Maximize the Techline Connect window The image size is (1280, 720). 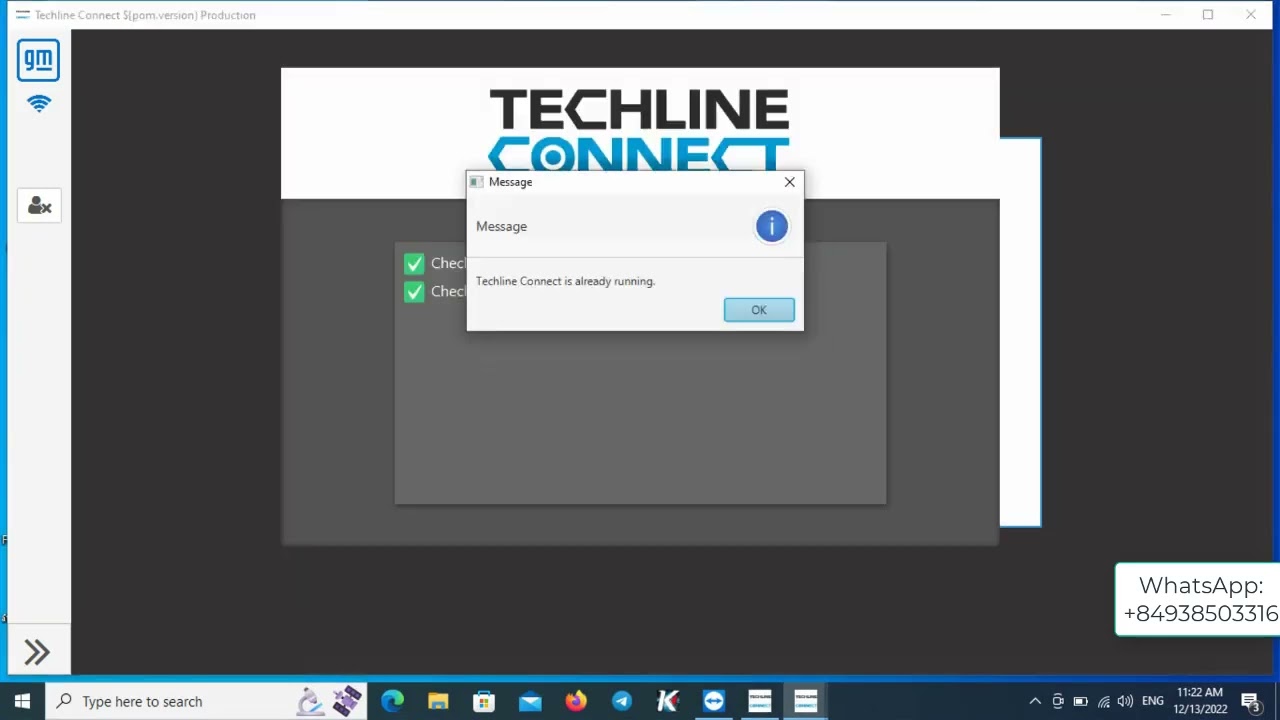tap(1208, 15)
